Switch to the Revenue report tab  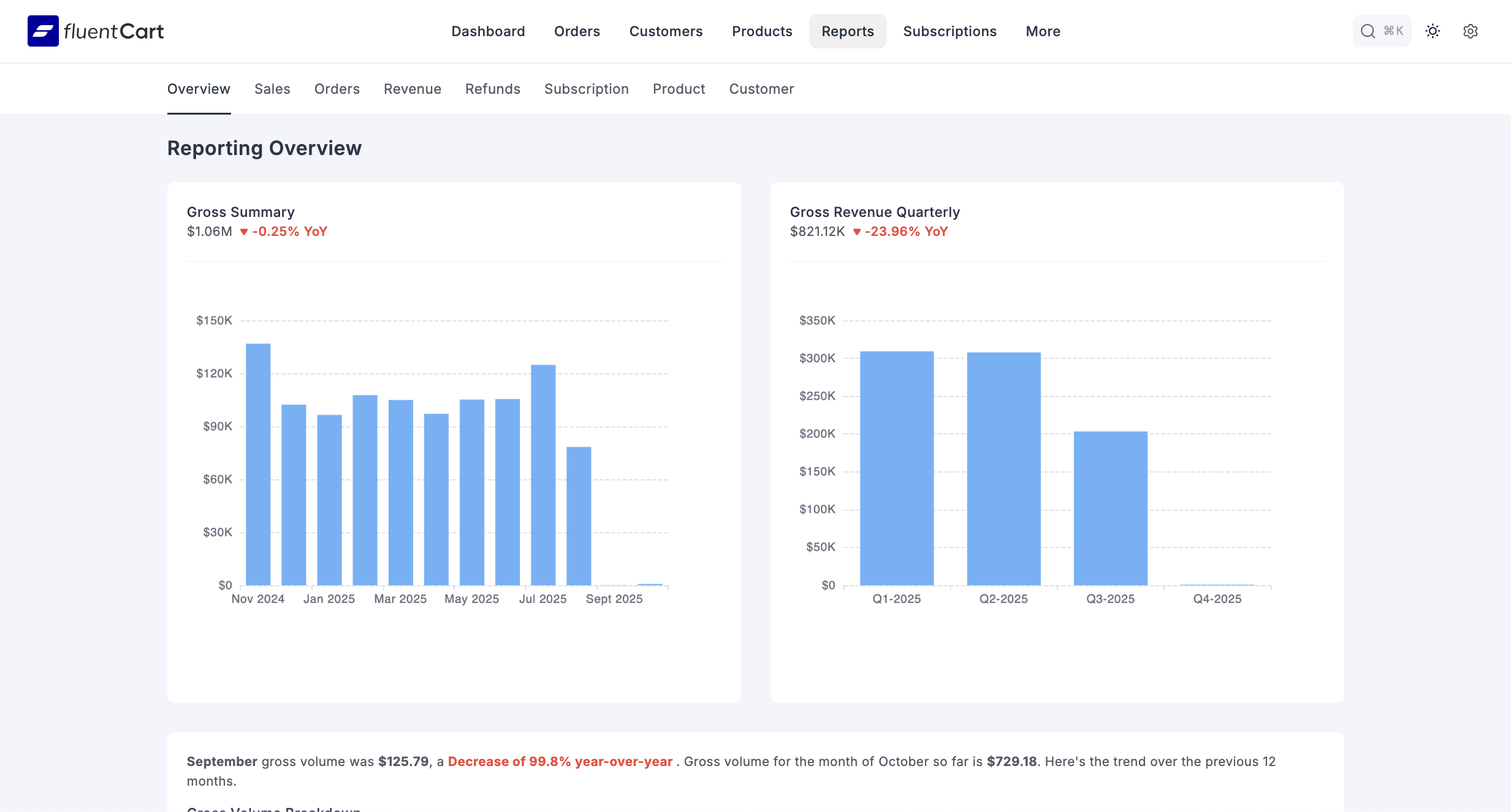(x=412, y=89)
